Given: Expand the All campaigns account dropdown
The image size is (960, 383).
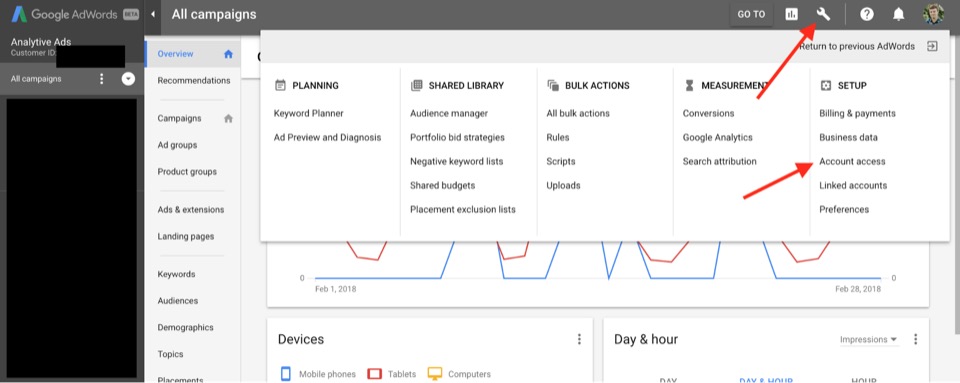Looking at the screenshot, I should 128,79.
